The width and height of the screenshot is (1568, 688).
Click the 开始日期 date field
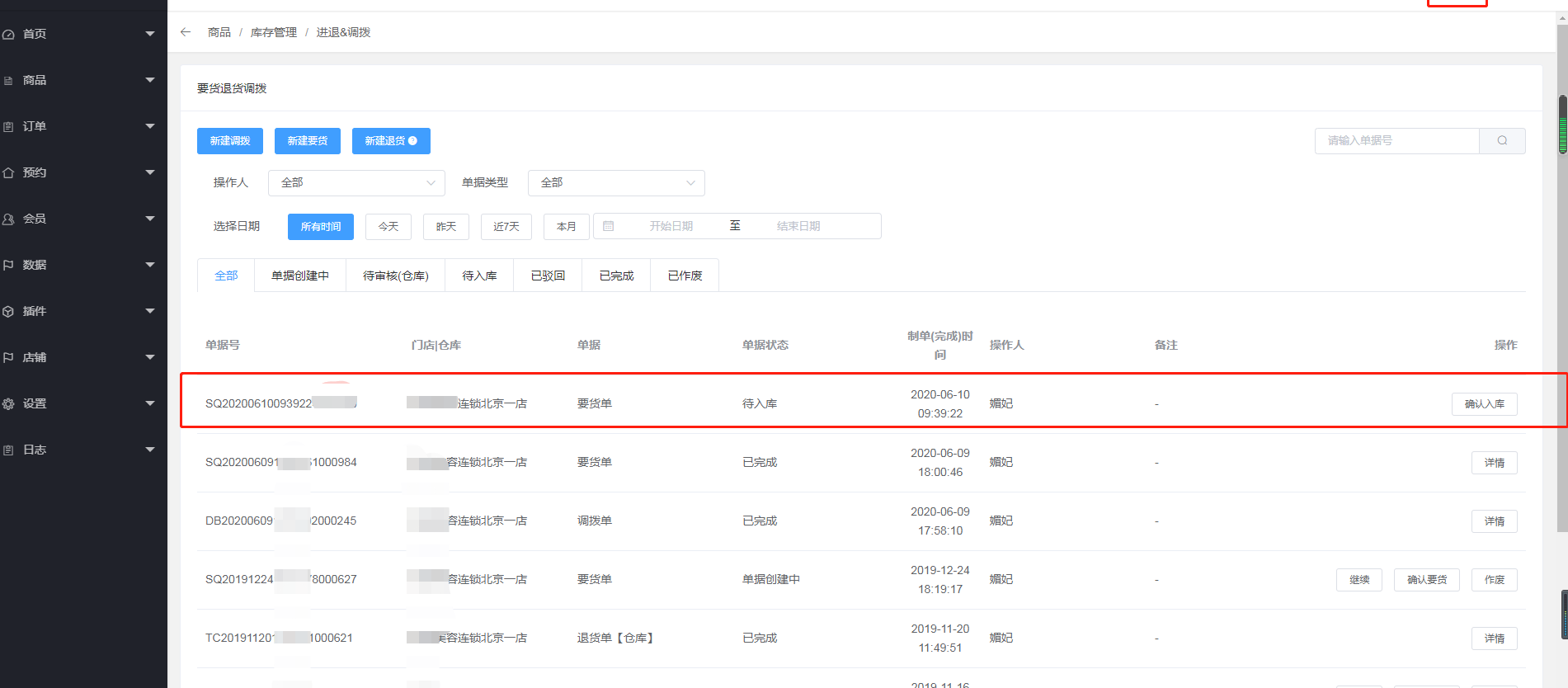click(671, 226)
